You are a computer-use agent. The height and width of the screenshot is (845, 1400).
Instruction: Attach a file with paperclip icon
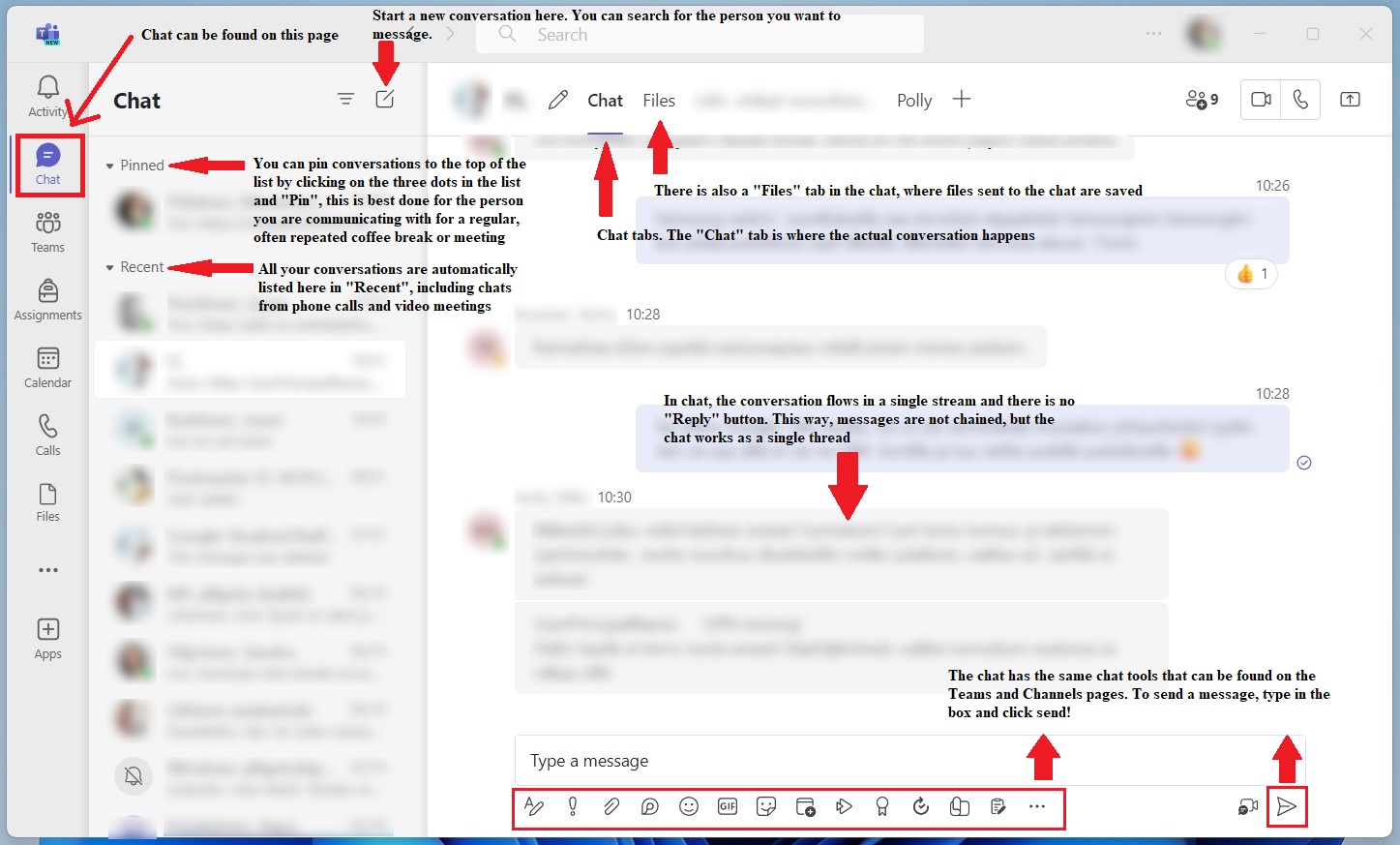coord(611,806)
